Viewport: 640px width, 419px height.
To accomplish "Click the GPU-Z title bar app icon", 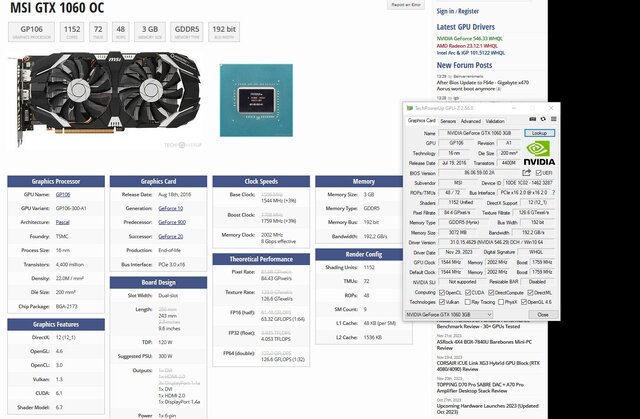I will pyautogui.click(x=410, y=107).
